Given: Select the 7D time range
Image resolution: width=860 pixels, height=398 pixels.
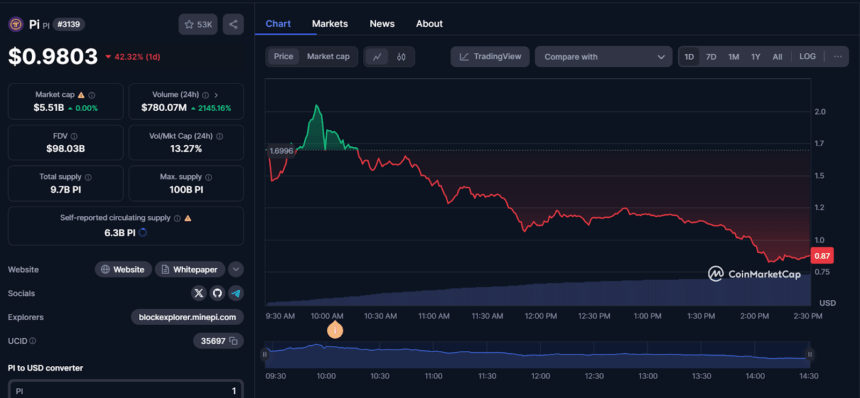Looking at the screenshot, I should click(x=711, y=56).
